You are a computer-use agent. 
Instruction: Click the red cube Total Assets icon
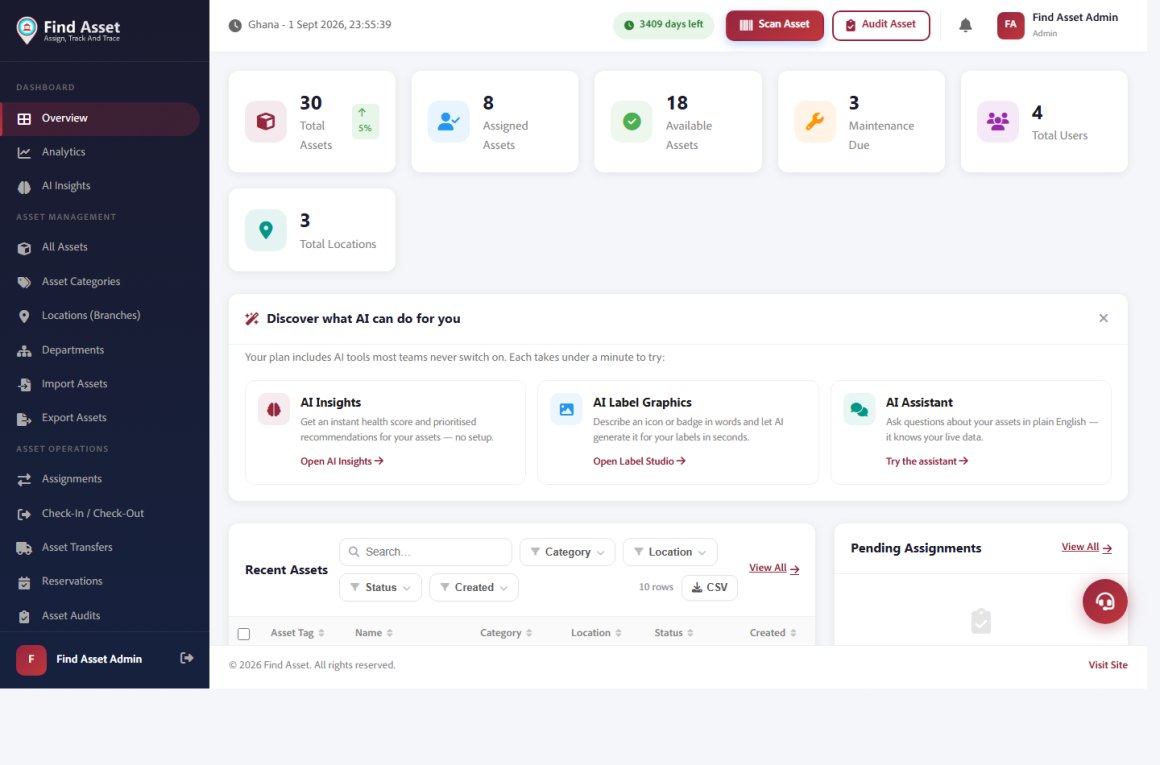coord(266,121)
